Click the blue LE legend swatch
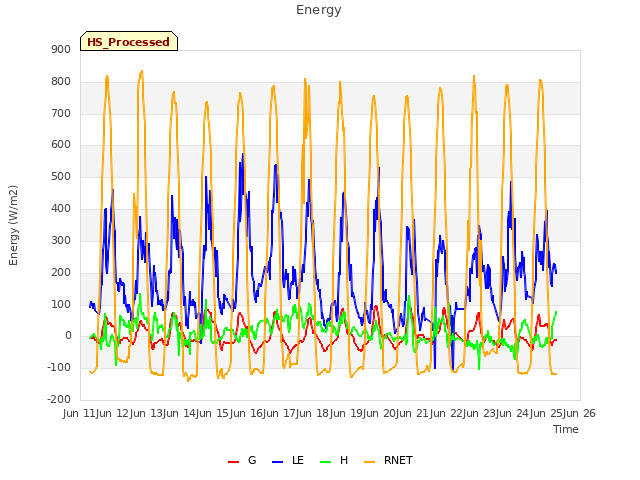 (278, 462)
